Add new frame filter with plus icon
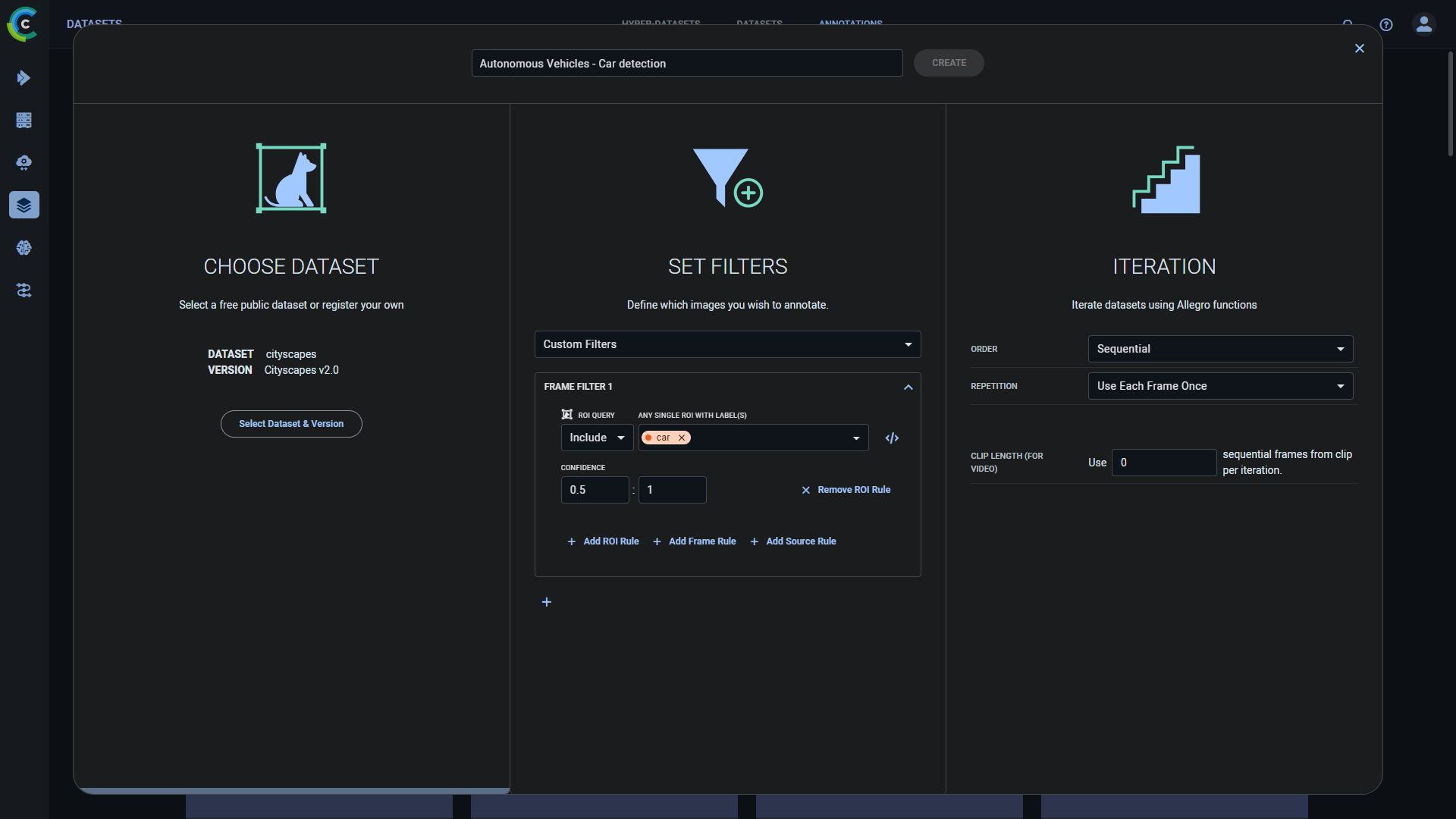Screen dimensions: 1456x819 tap(547, 602)
